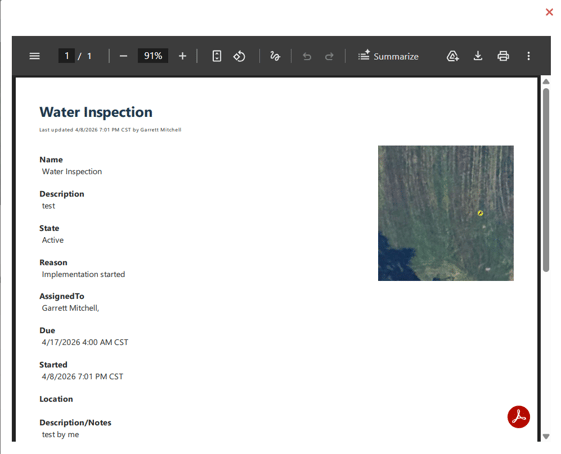The image size is (561, 454).
Task: Click the Description value 'test'
Action: pos(49,206)
